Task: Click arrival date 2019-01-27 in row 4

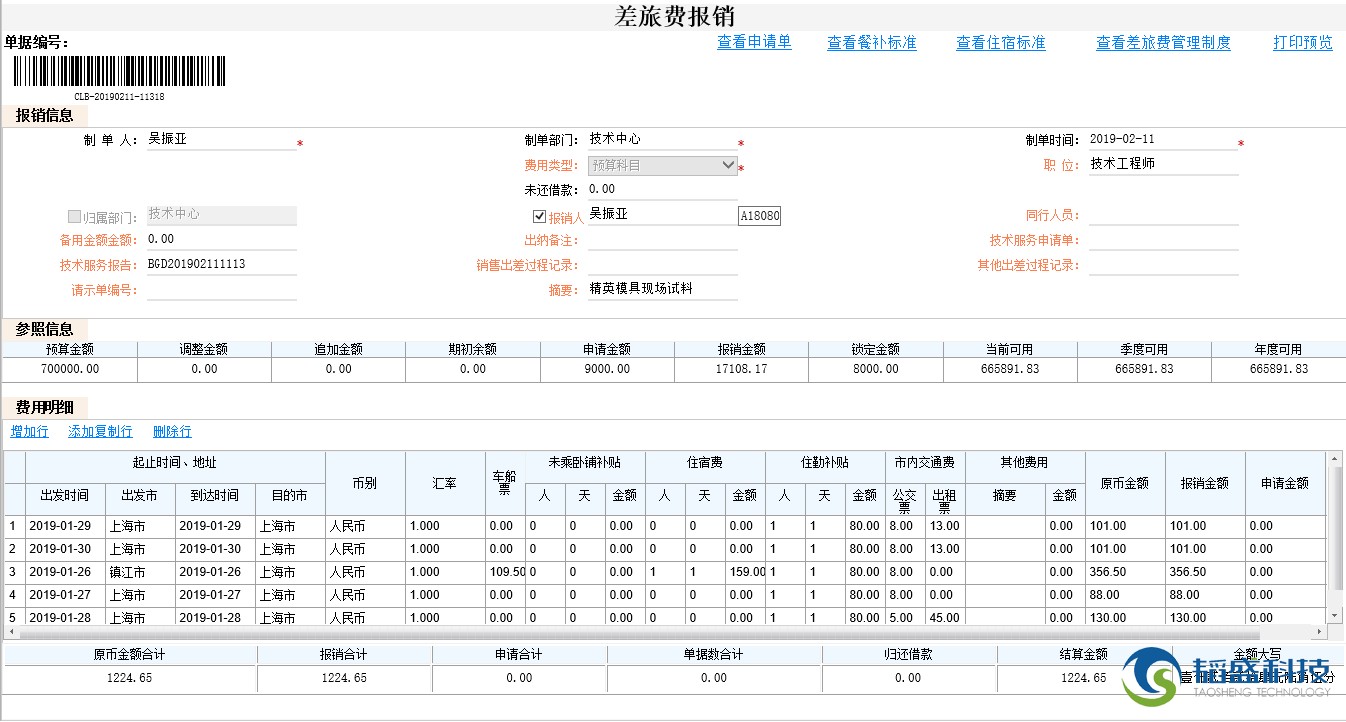Action: click(215, 595)
